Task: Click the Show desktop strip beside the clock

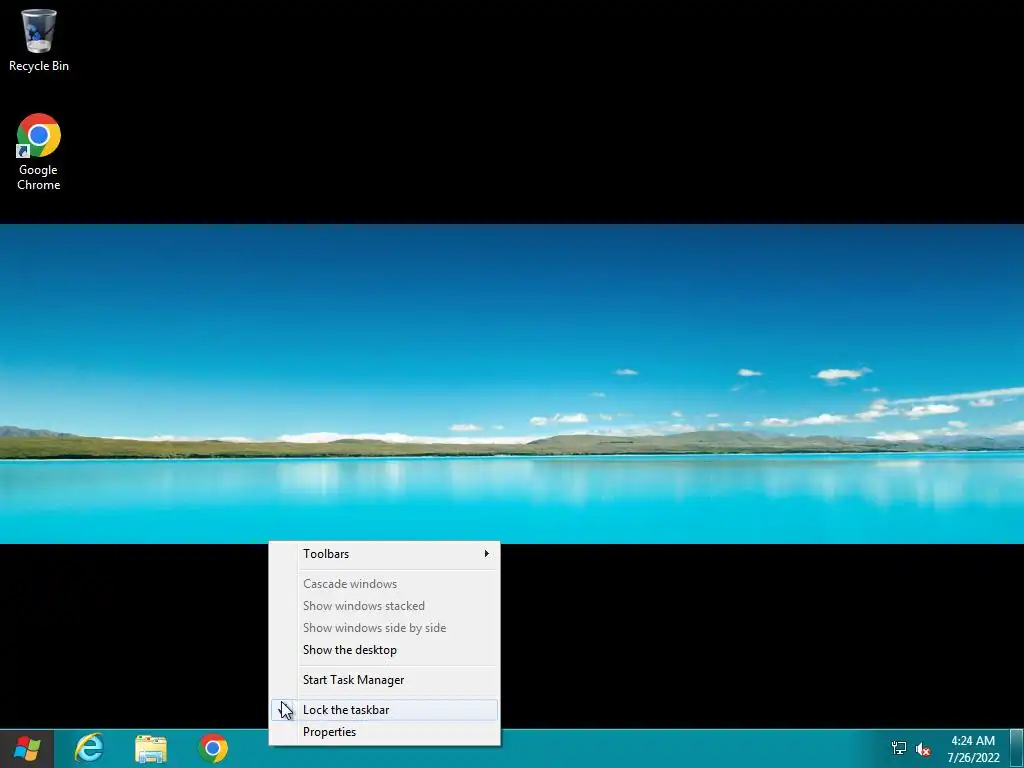Action: pyautogui.click(x=1017, y=749)
